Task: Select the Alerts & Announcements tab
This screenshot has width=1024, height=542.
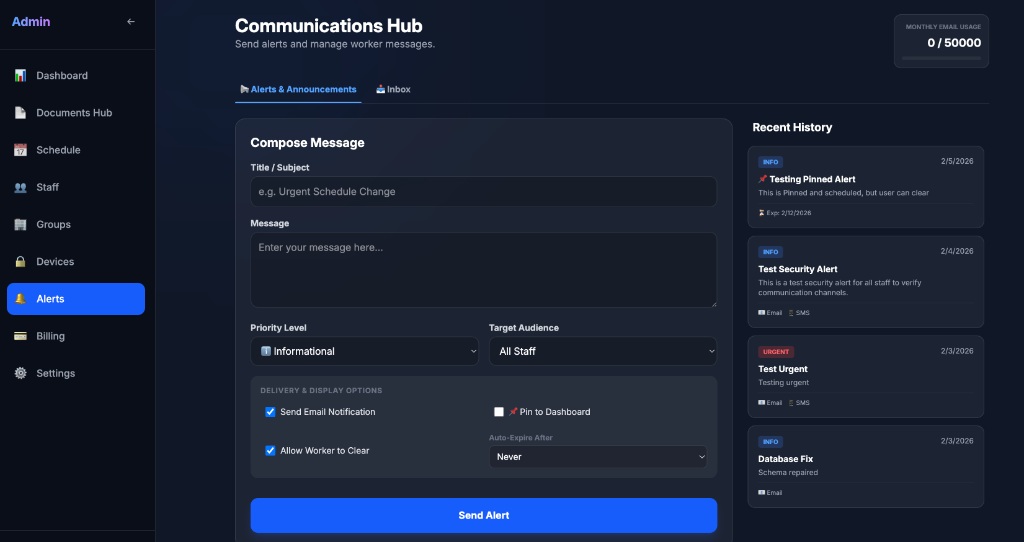Action: point(298,89)
